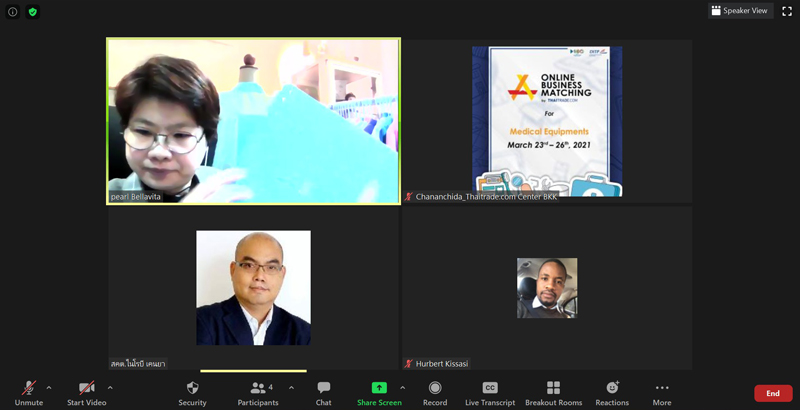Open the Participants list

point(260,388)
